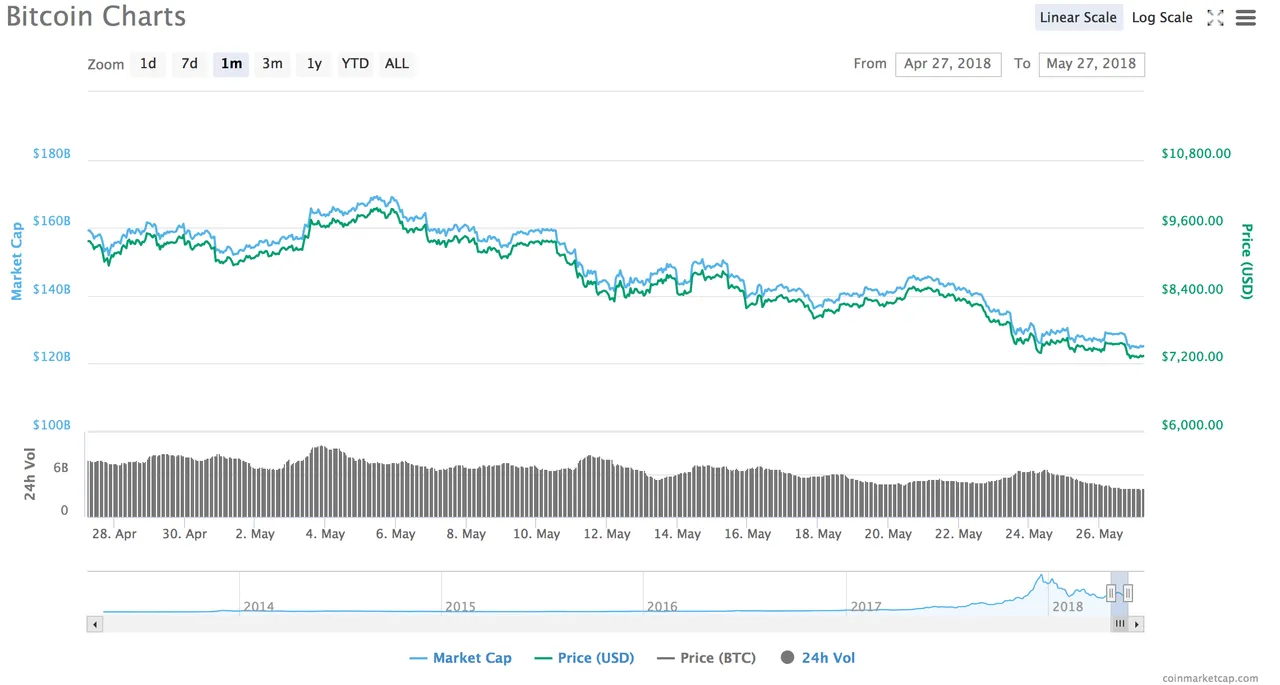
Task: Show ALL time zoom range
Action: coord(397,64)
